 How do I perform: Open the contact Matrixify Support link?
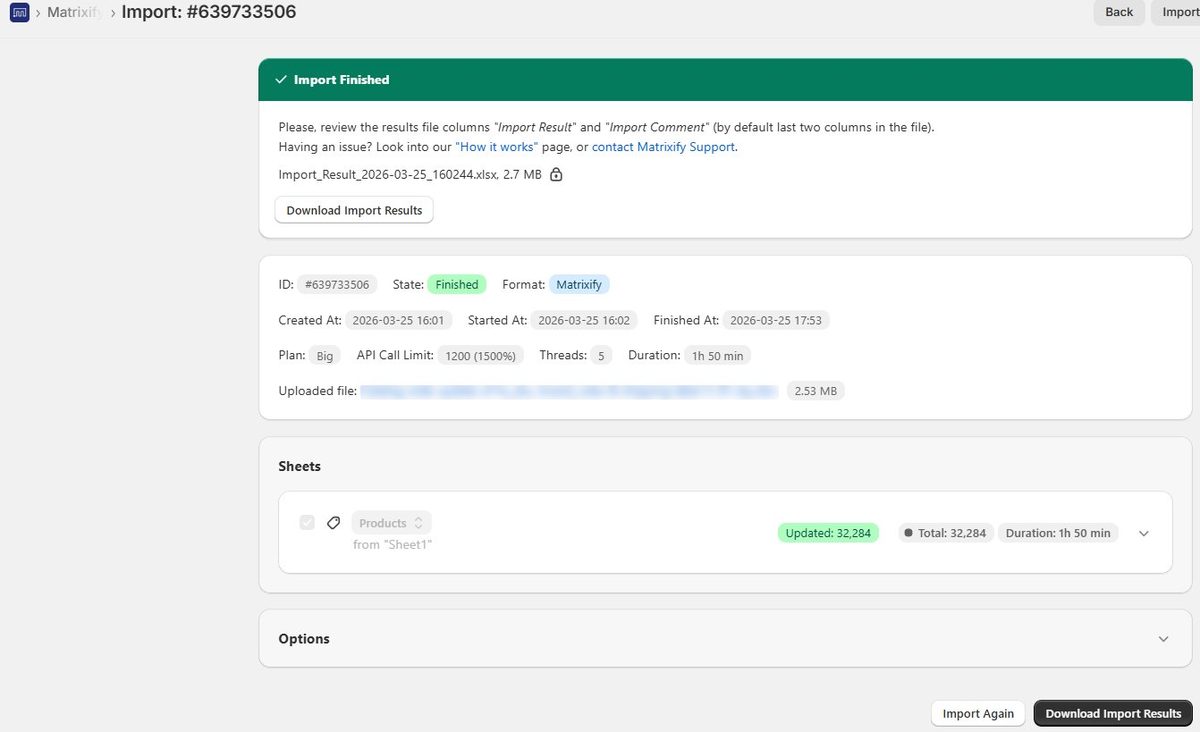click(x=664, y=147)
